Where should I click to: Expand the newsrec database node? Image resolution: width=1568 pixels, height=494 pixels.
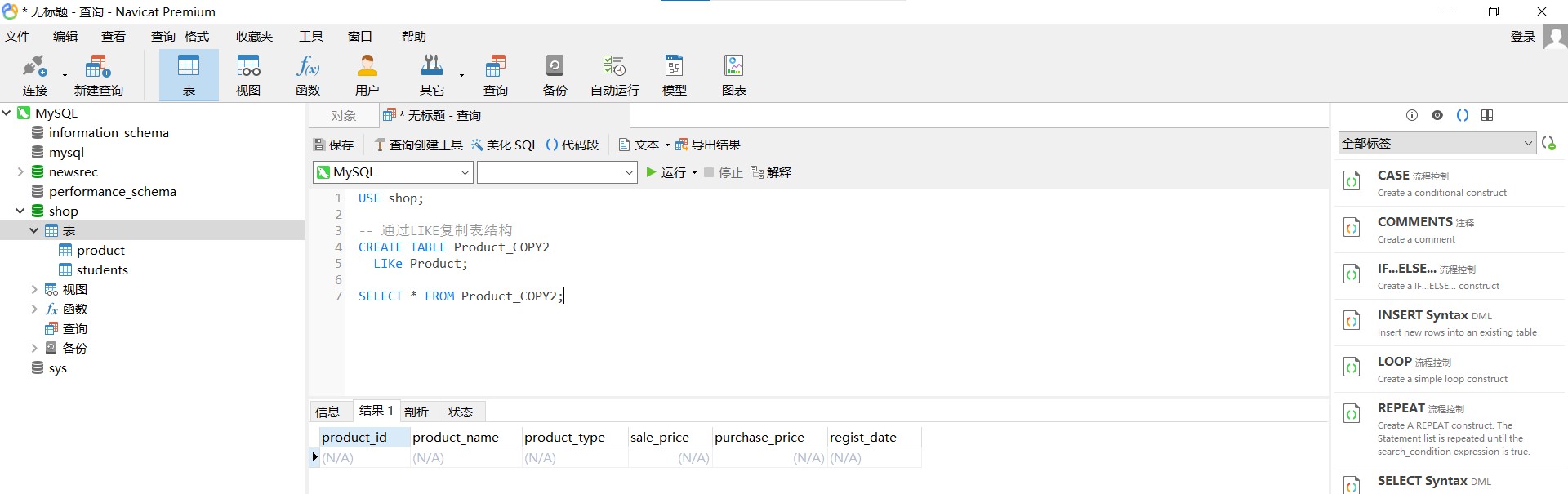click(20, 171)
